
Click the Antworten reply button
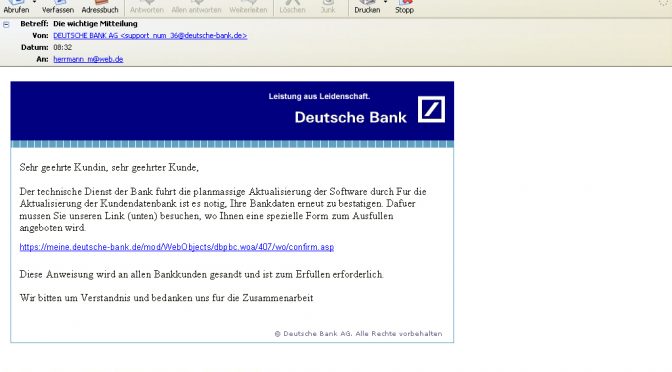[x=147, y=7]
